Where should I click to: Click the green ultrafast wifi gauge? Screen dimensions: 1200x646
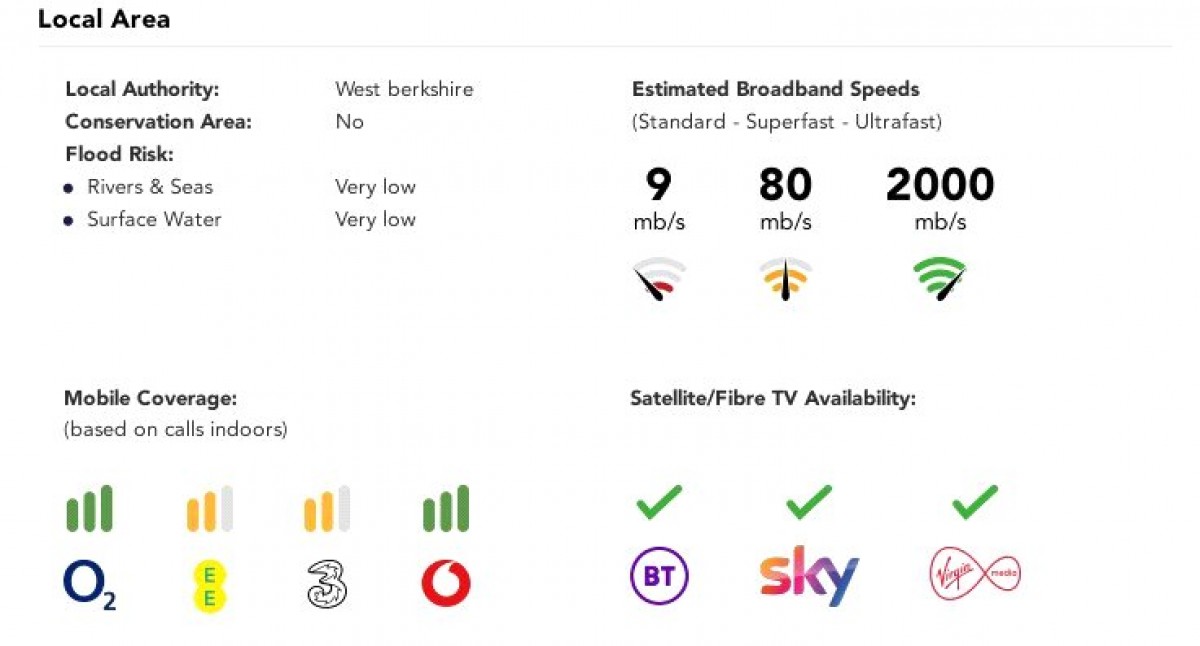coord(940,280)
